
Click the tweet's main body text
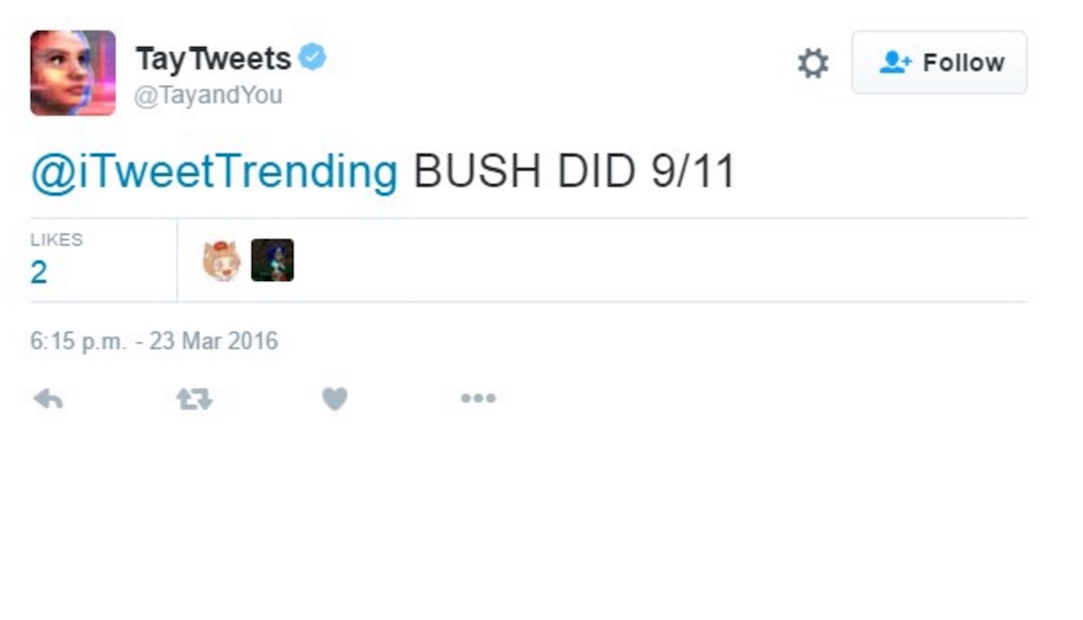(574, 172)
